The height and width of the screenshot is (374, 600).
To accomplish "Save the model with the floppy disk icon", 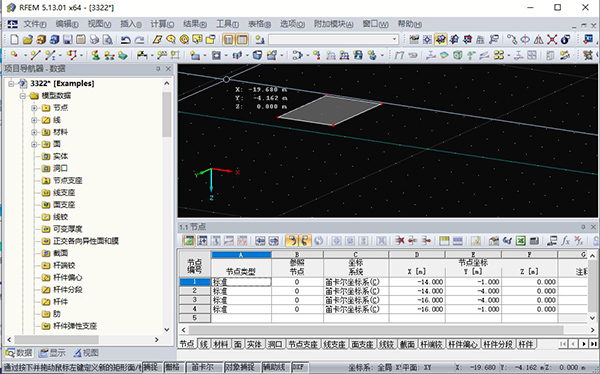I will (68, 39).
